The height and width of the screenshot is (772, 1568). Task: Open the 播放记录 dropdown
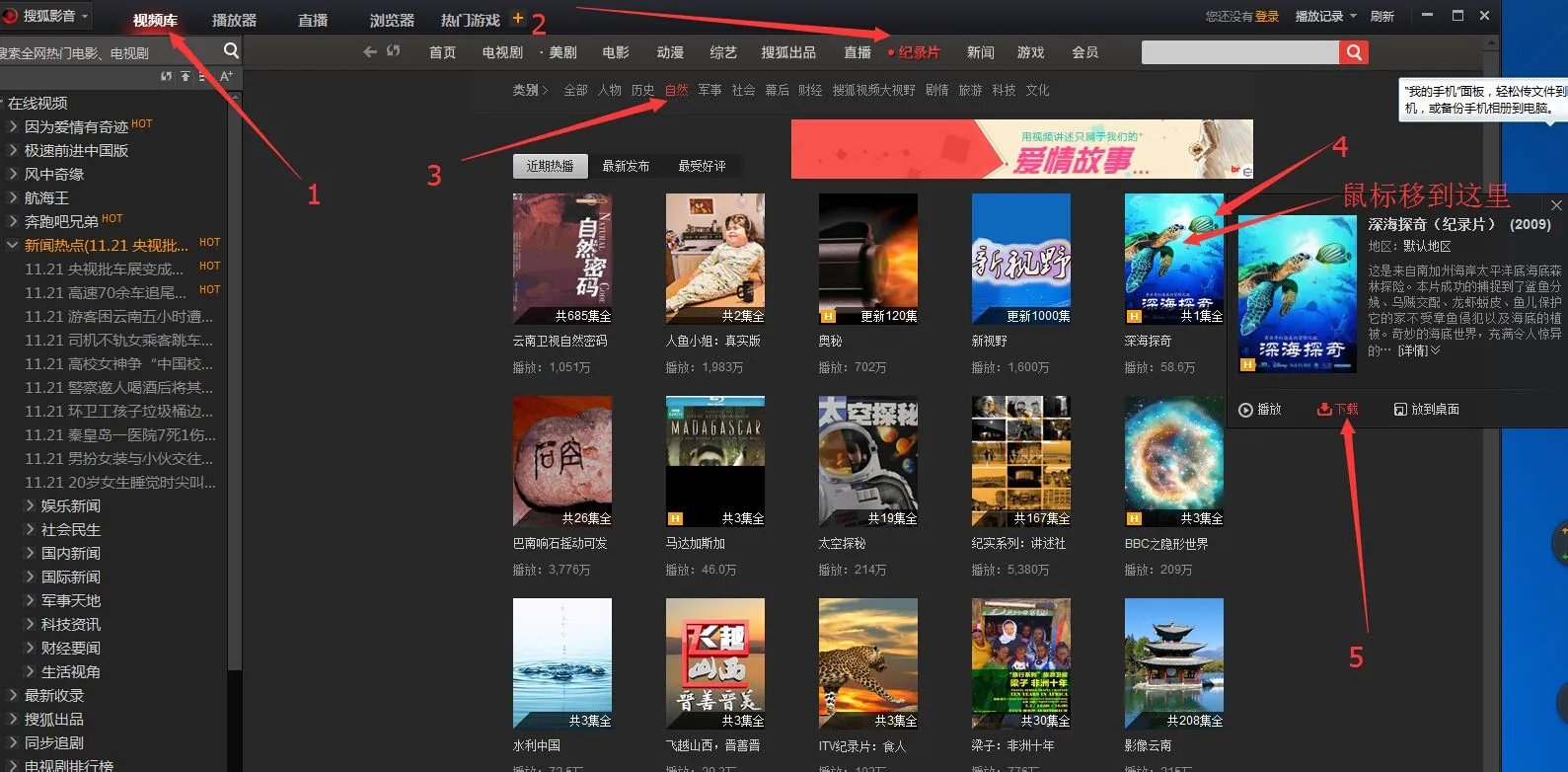coord(1325,17)
